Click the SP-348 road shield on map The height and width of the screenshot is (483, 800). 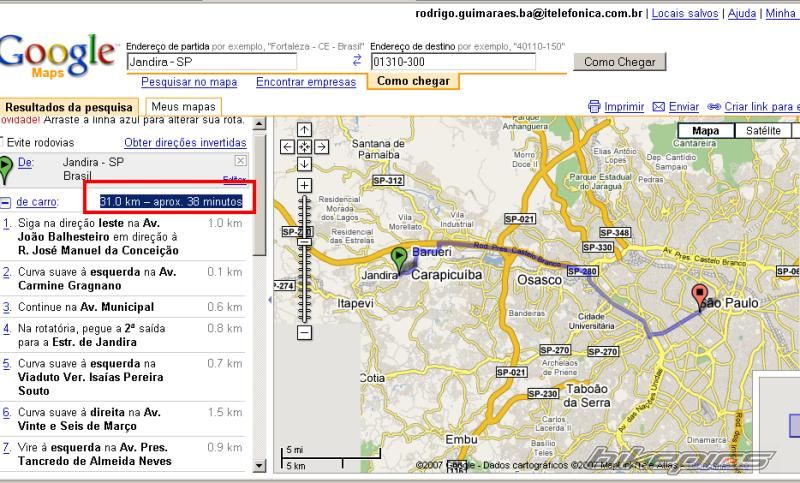pos(615,233)
